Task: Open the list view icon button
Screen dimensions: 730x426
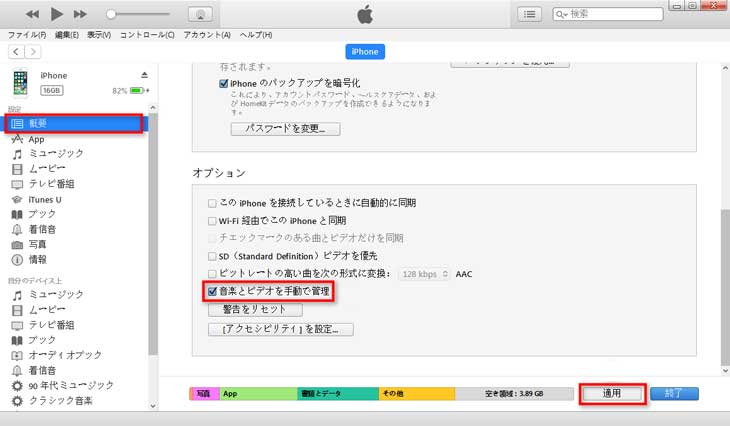Action: [x=529, y=14]
